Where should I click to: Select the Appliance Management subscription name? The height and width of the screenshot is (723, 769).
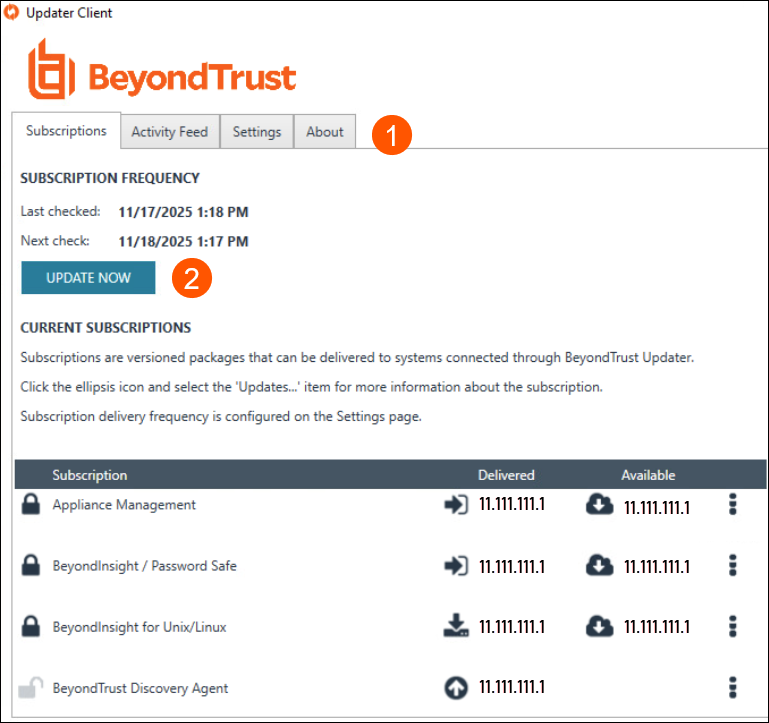(124, 505)
